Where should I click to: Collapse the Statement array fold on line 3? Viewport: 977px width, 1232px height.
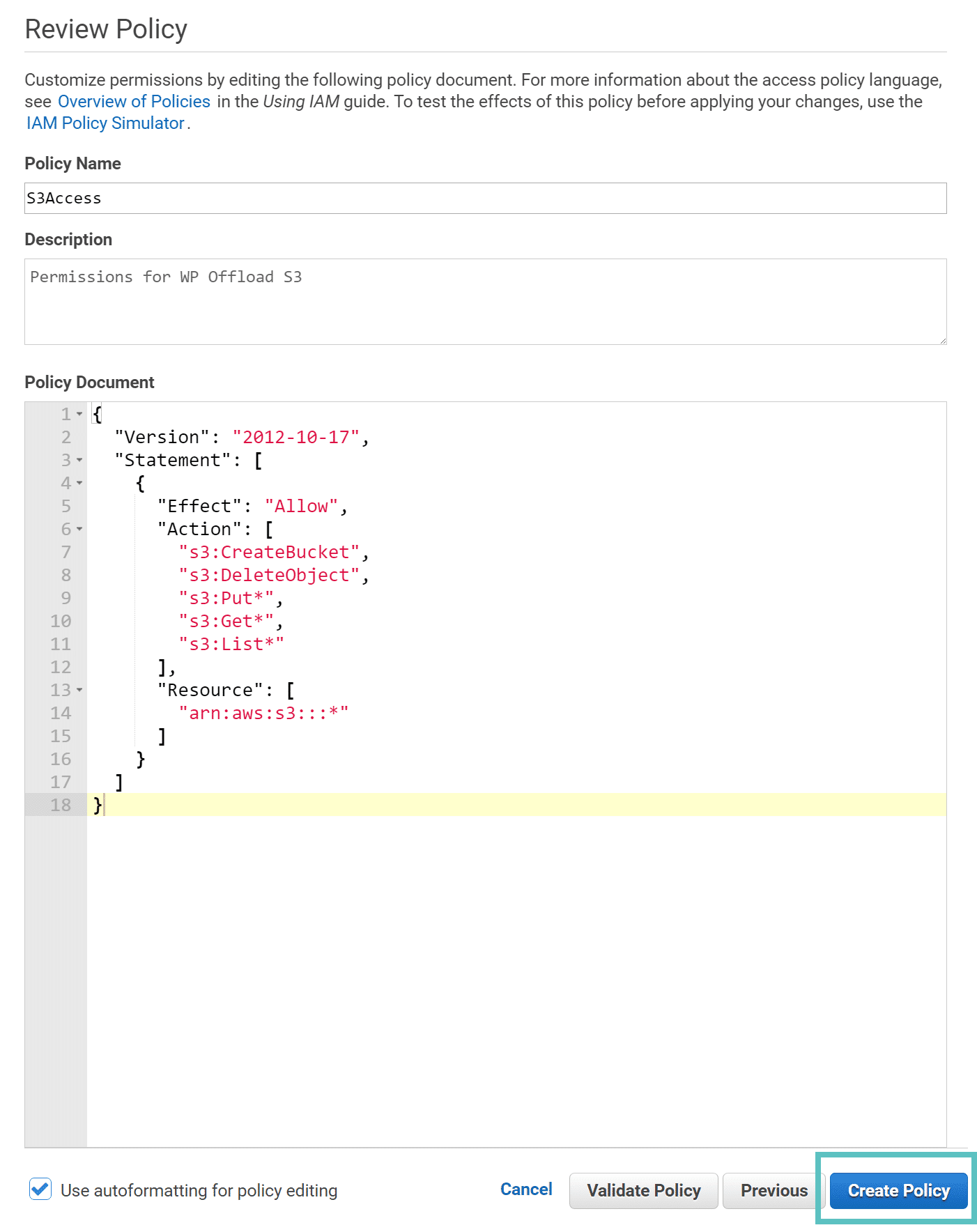click(x=79, y=460)
